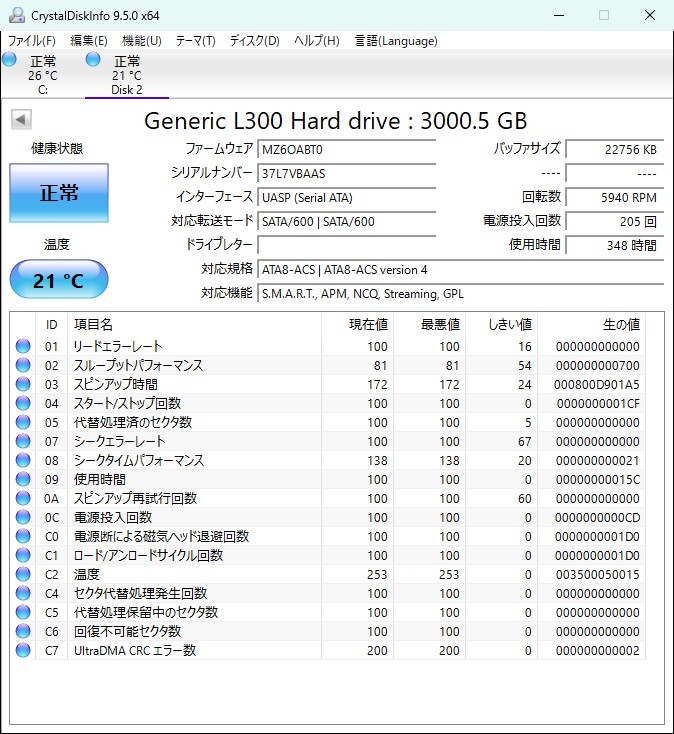Click the status icon for ID C5 row
This screenshot has width=674, height=734.
click(x=23, y=612)
